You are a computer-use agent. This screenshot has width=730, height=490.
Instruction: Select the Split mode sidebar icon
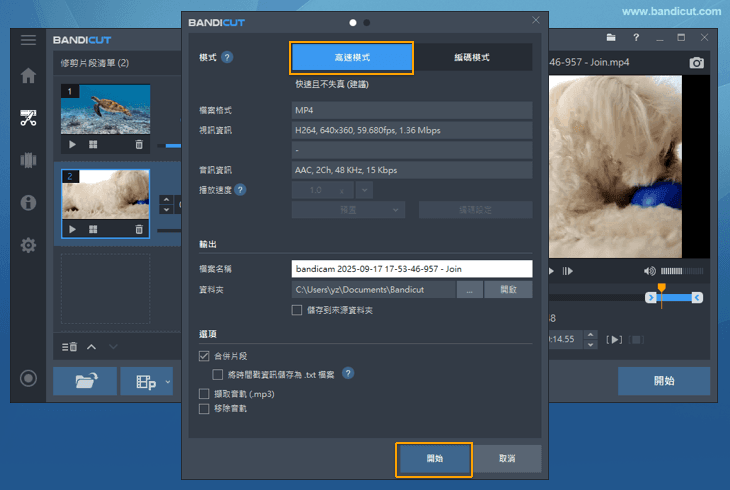click(x=28, y=160)
